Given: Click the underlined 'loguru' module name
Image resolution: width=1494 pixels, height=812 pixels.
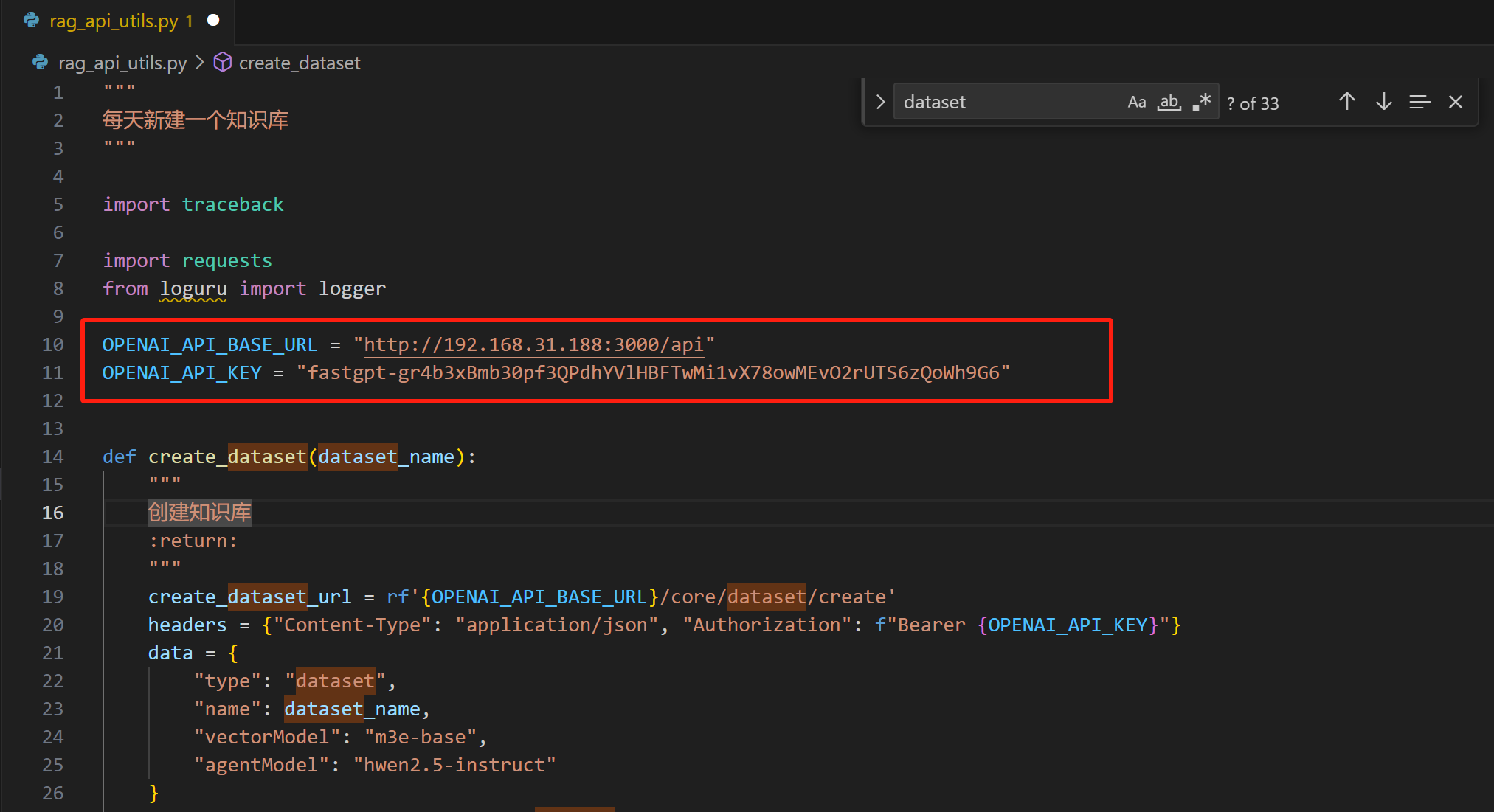Looking at the screenshot, I should 193,288.
